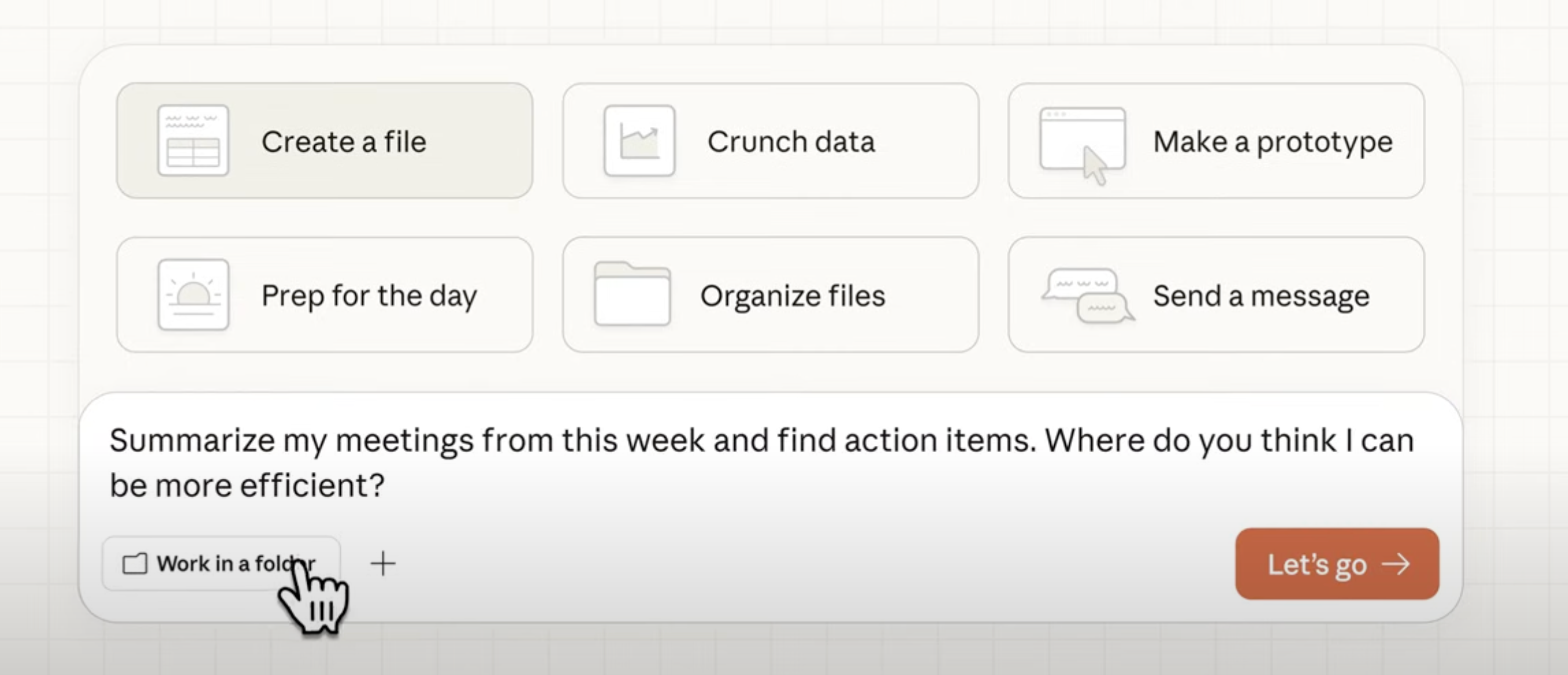
Task: Choose the "Crunch data" label
Action: pos(791,142)
